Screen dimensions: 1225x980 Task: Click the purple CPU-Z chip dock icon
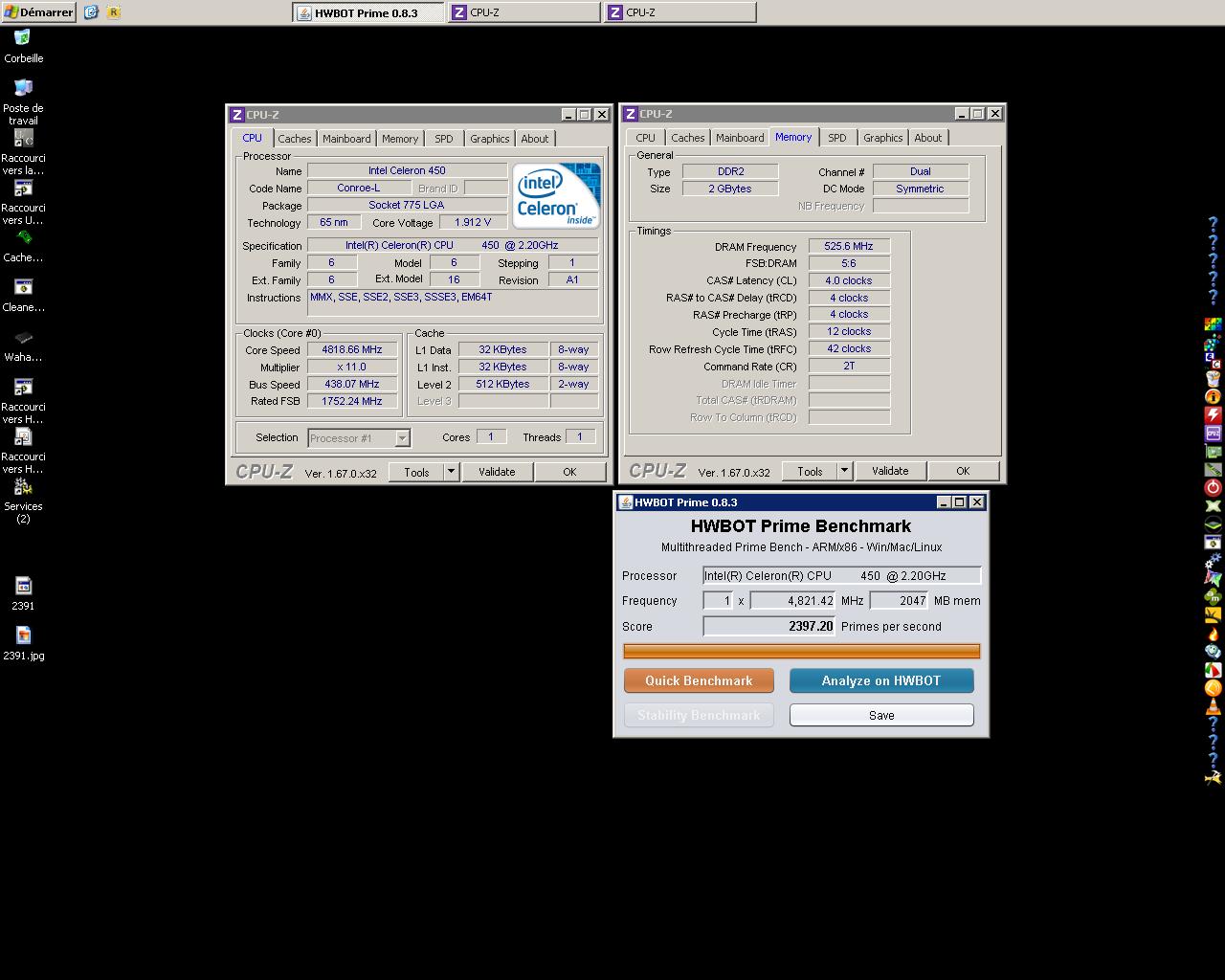[1214, 434]
